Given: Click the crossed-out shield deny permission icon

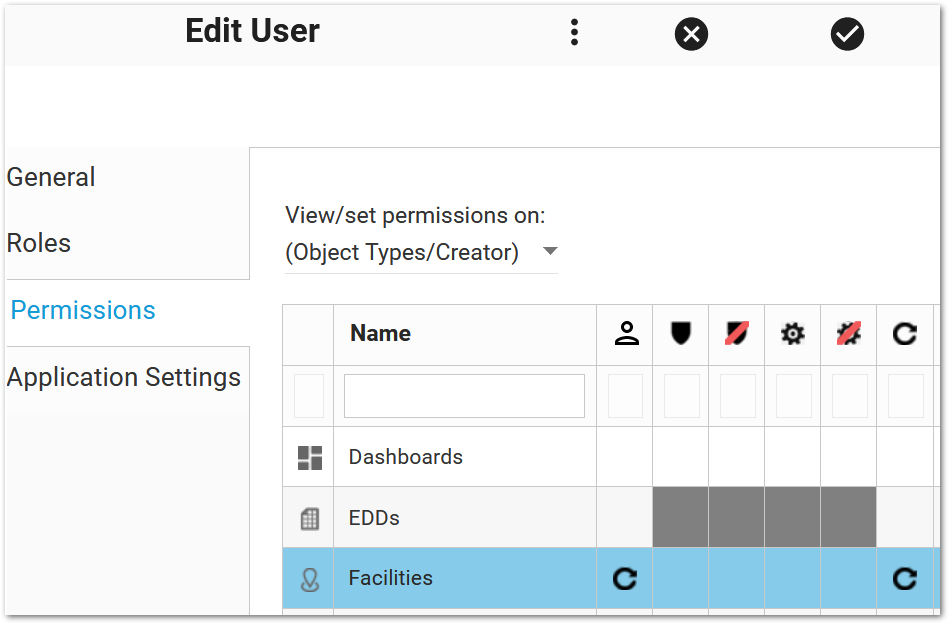Looking at the screenshot, I should (736, 334).
